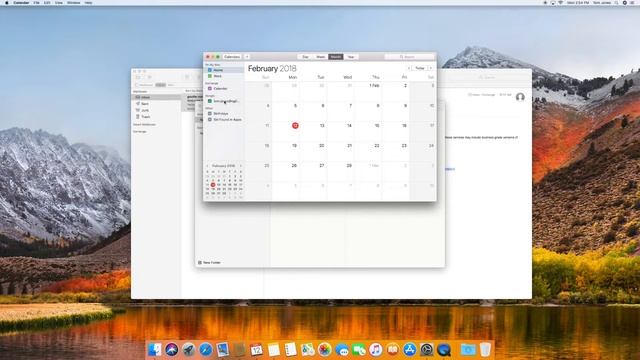
Task: Open Notification Center icon in menu bar
Action: [x=632, y=2]
